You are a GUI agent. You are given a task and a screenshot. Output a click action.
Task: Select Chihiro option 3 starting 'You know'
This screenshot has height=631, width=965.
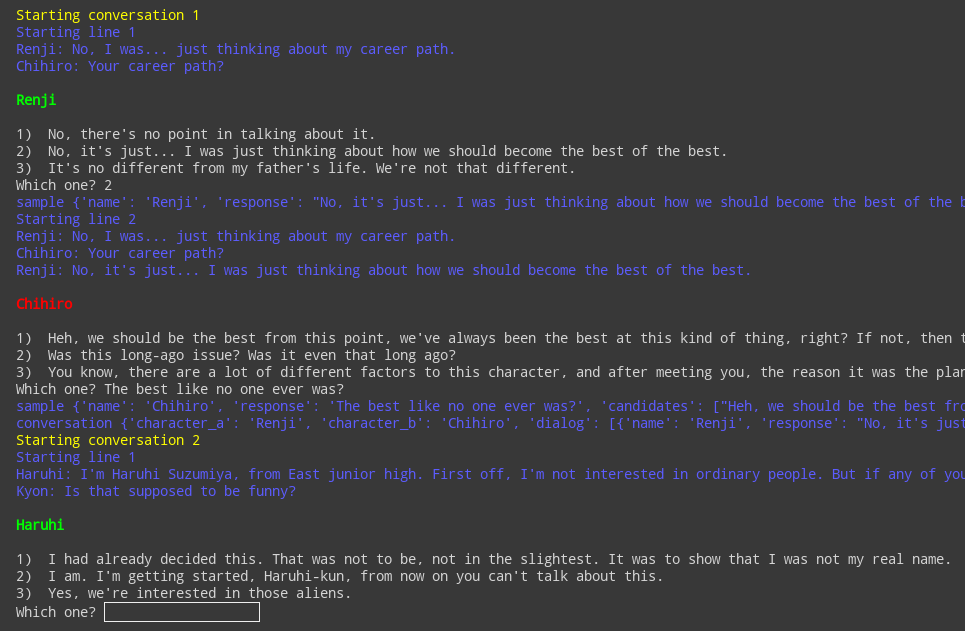(491, 372)
